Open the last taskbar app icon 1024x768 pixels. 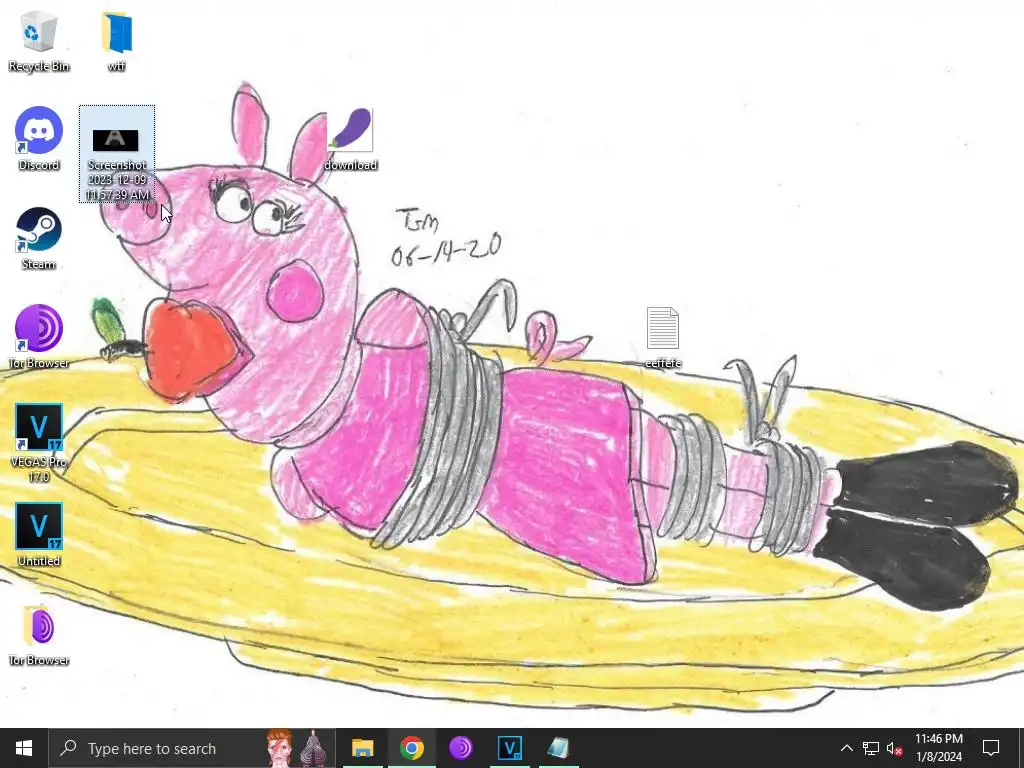(x=558, y=748)
